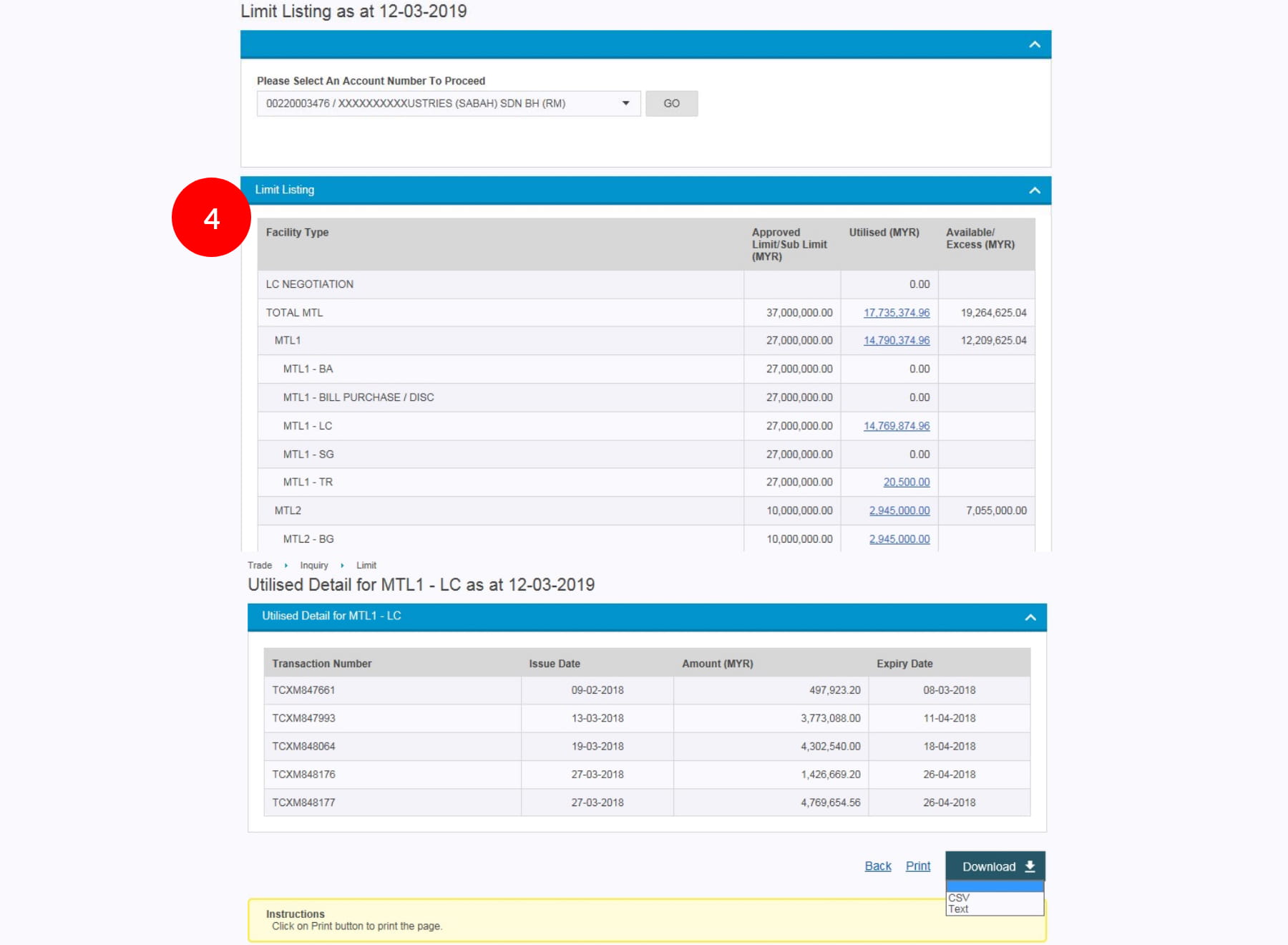Viewport: 1288px width, 945px height.
Task: Collapse the account selection panel chevron
Action: coord(1034,44)
